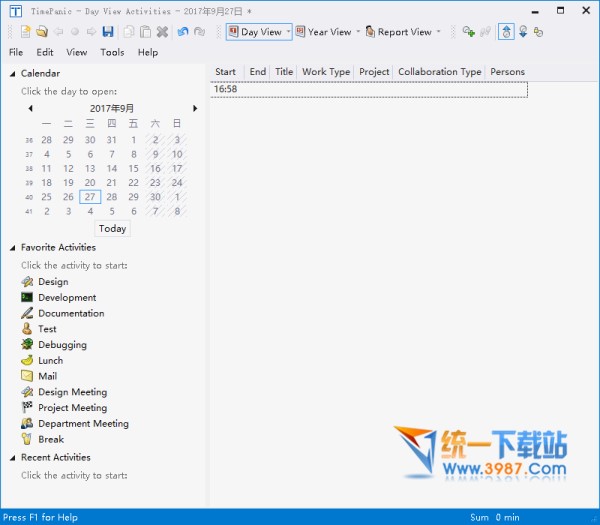
Task: Select September 20 in calendar
Action: [90, 183]
